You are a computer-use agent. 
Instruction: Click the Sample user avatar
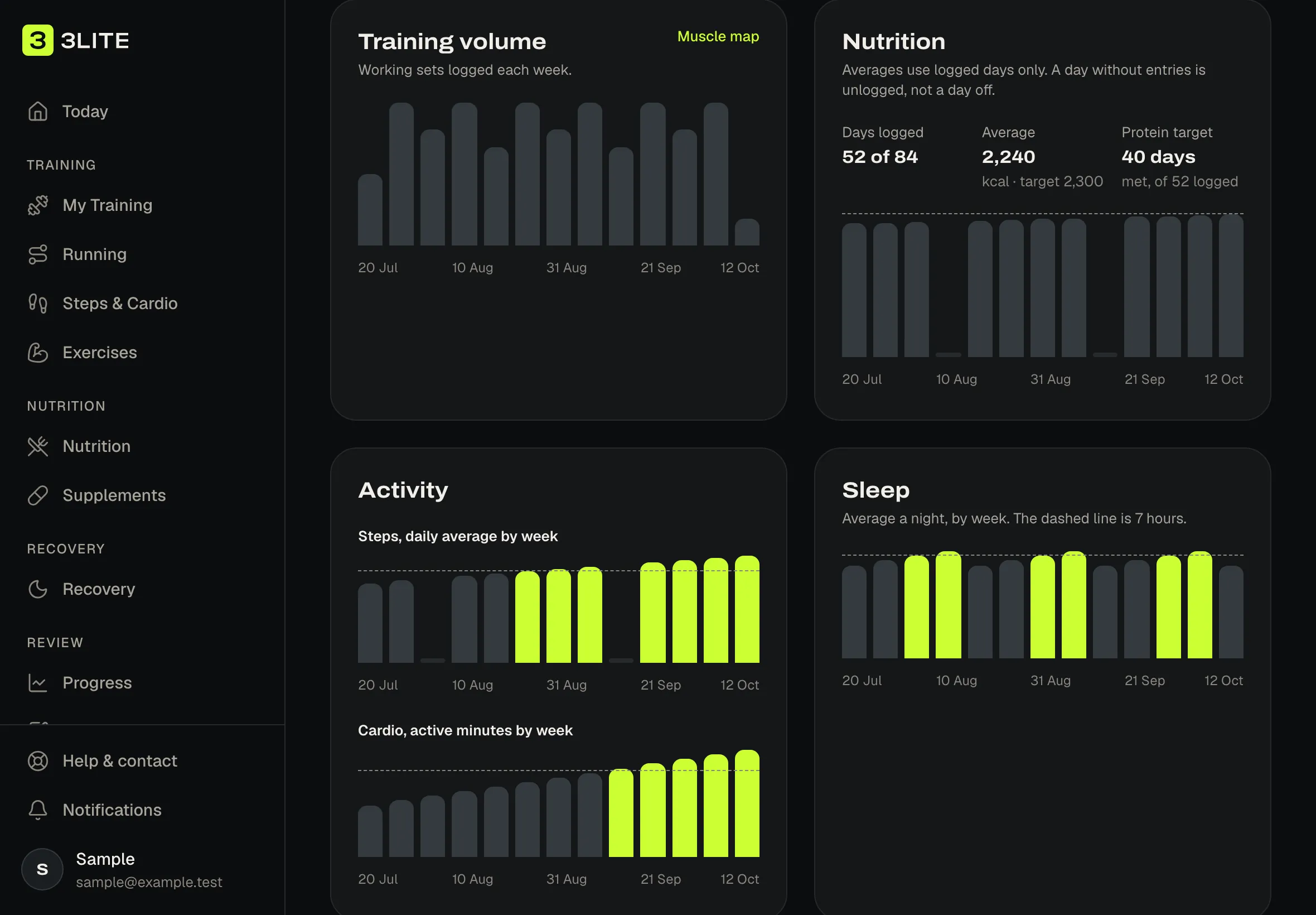pyautogui.click(x=42, y=869)
